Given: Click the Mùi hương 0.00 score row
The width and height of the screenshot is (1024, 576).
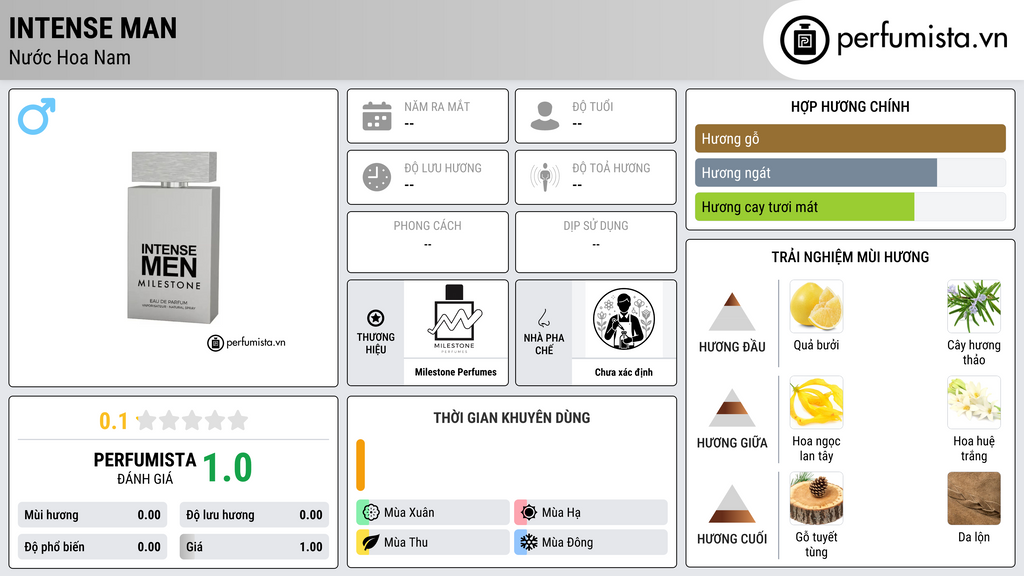Looking at the screenshot, I should (92, 515).
